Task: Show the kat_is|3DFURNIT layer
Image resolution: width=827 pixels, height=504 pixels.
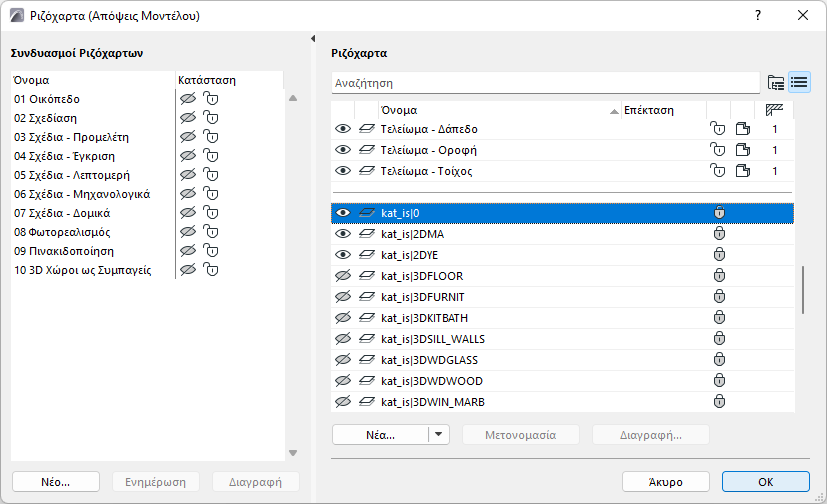Action: (x=343, y=297)
